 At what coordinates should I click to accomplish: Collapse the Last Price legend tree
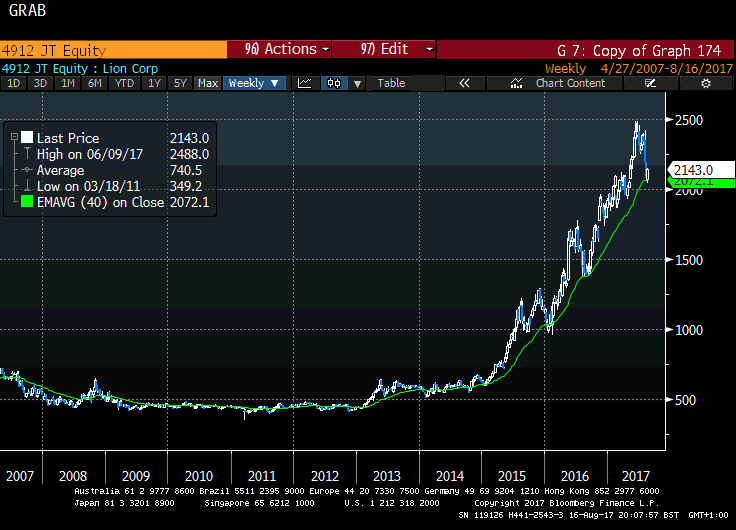[x=12, y=137]
